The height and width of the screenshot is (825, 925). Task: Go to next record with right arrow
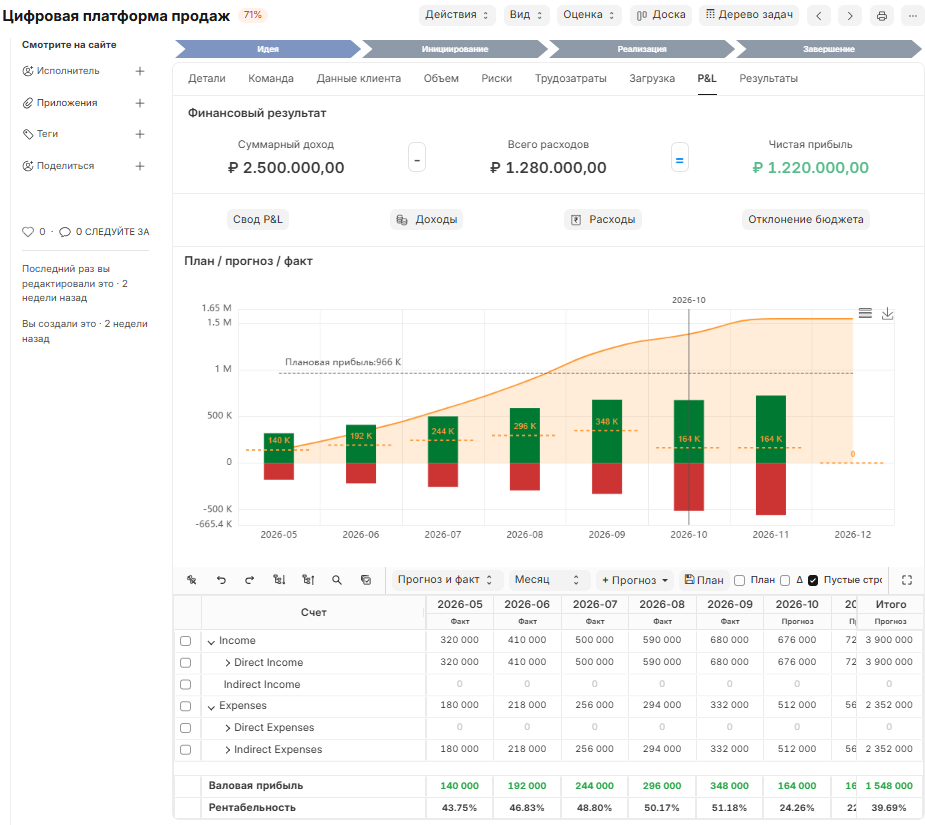click(x=850, y=16)
